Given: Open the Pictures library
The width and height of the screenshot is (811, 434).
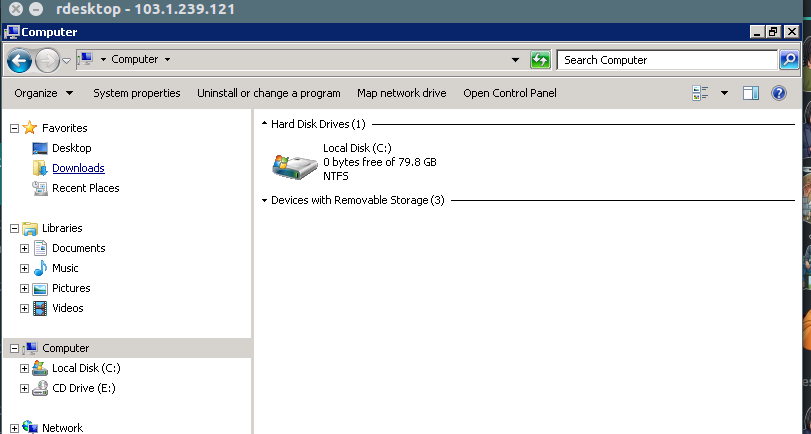Looking at the screenshot, I should [x=71, y=288].
